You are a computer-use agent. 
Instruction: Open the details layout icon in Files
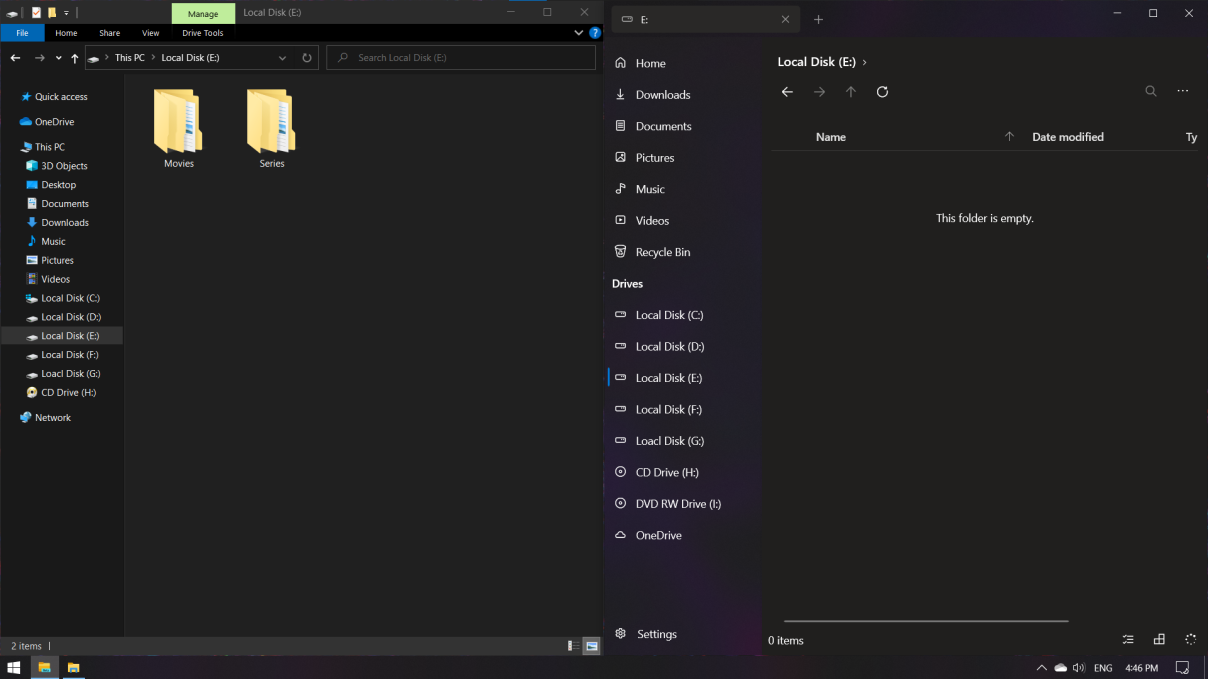1128,639
